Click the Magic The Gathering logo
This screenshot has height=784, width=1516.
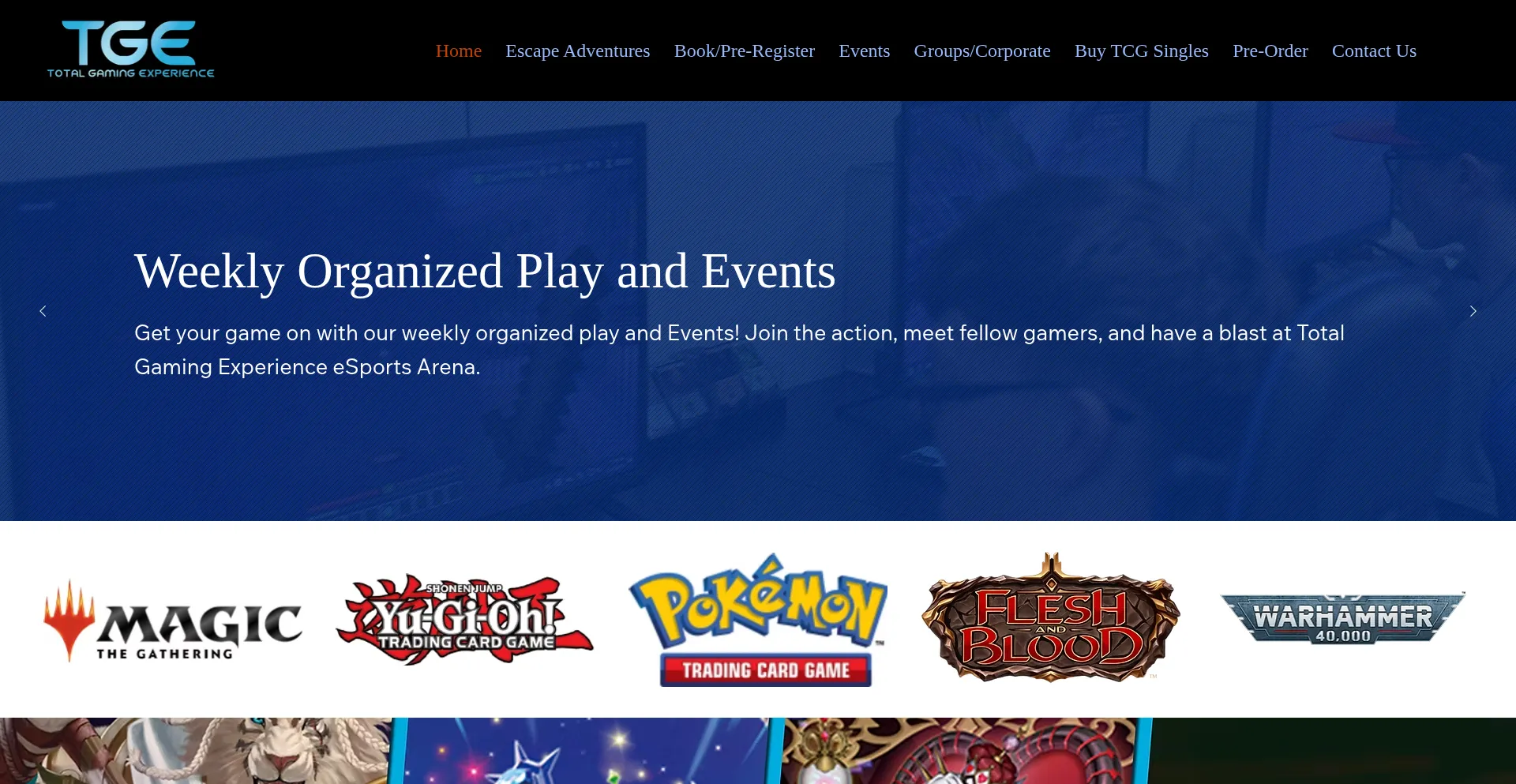click(173, 621)
